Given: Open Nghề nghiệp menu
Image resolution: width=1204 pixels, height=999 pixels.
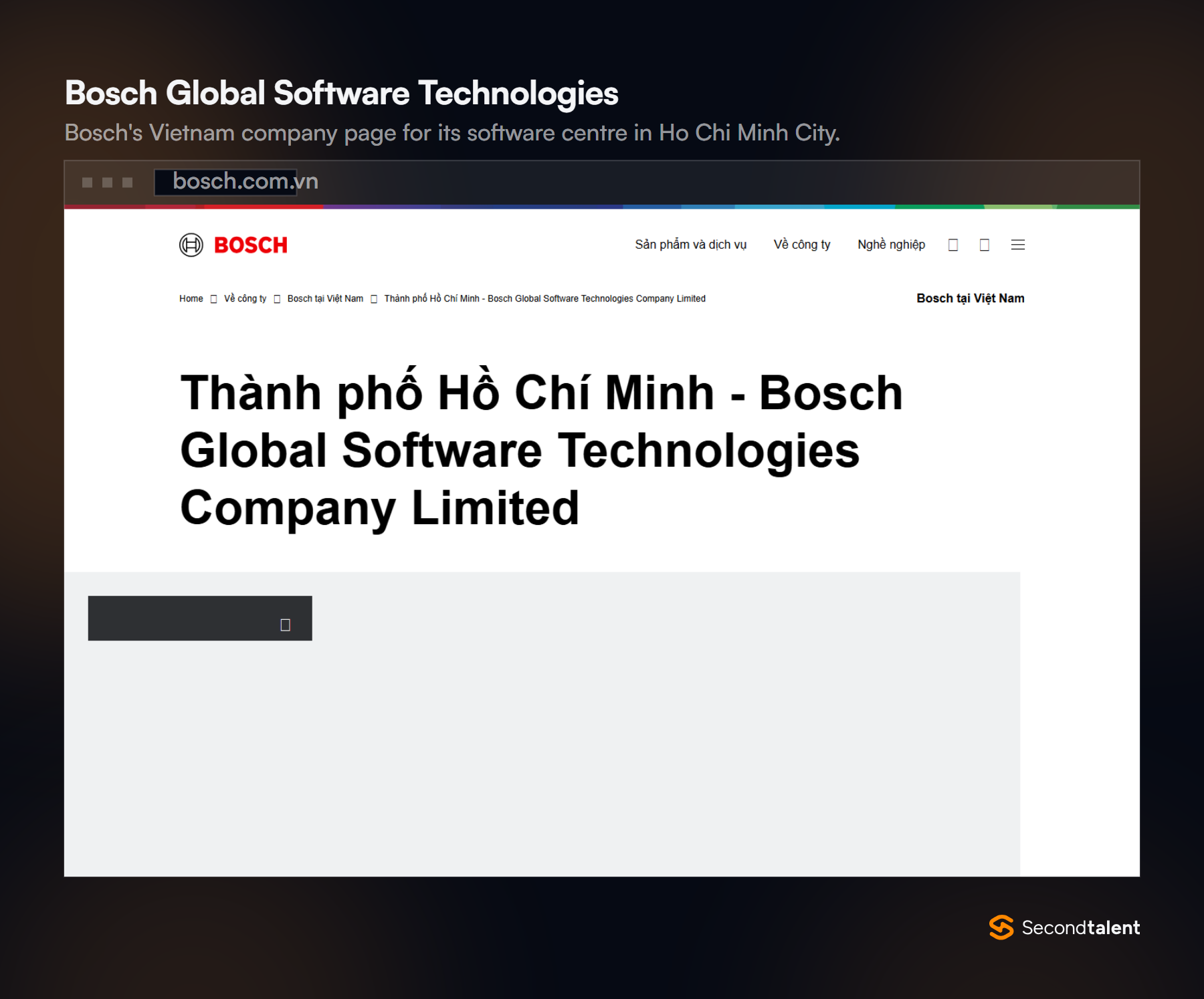Looking at the screenshot, I should click(x=891, y=245).
